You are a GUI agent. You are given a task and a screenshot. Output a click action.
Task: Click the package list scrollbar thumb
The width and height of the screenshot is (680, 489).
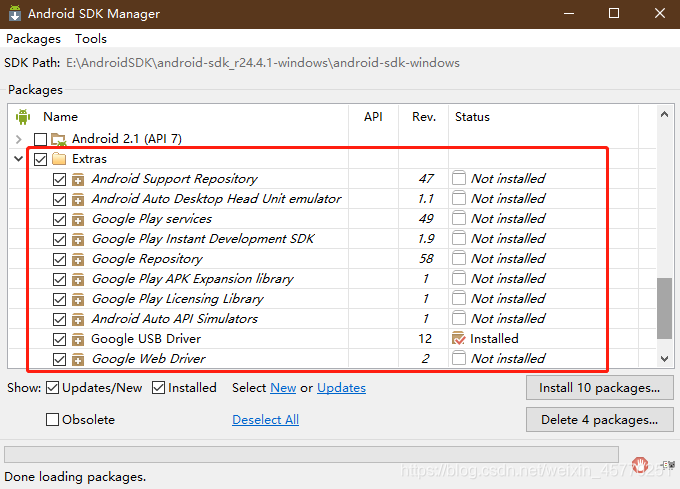(664, 308)
